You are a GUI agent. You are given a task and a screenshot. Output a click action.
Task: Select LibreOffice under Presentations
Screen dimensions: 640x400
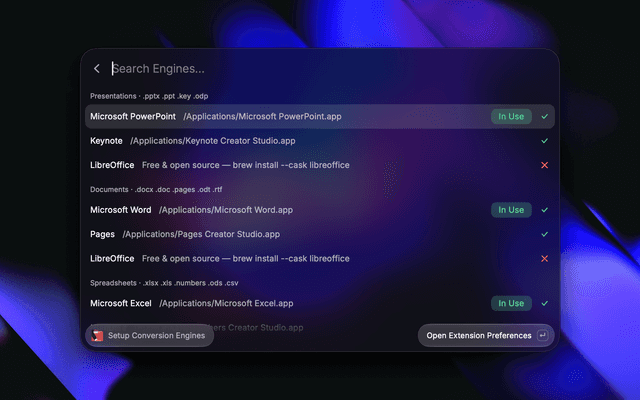click(320, 165)
